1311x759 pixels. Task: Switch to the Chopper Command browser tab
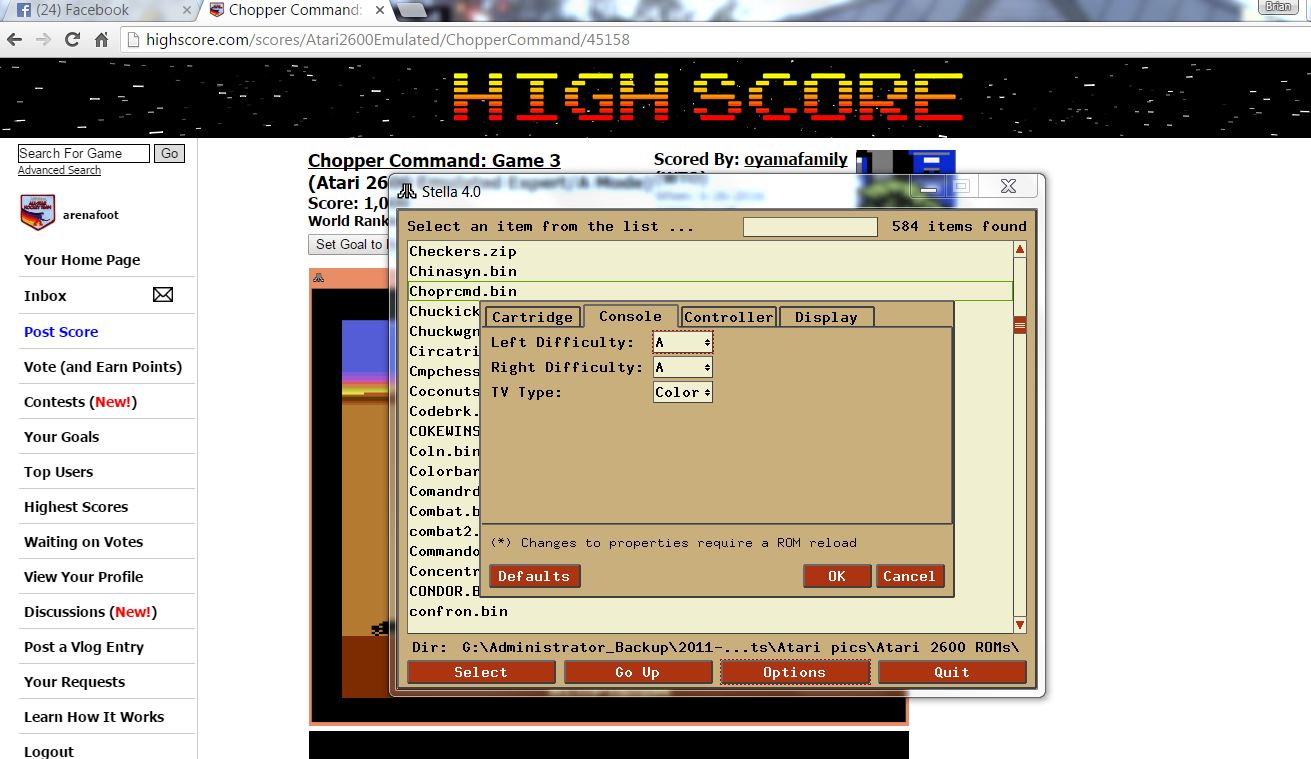295,10
